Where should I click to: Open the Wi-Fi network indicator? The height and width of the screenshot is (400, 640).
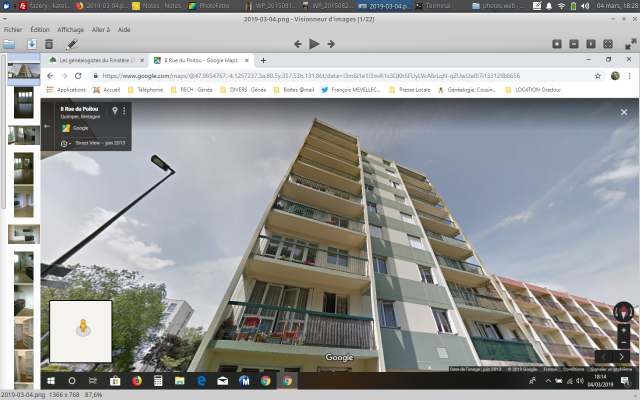(x=562, y=6)
